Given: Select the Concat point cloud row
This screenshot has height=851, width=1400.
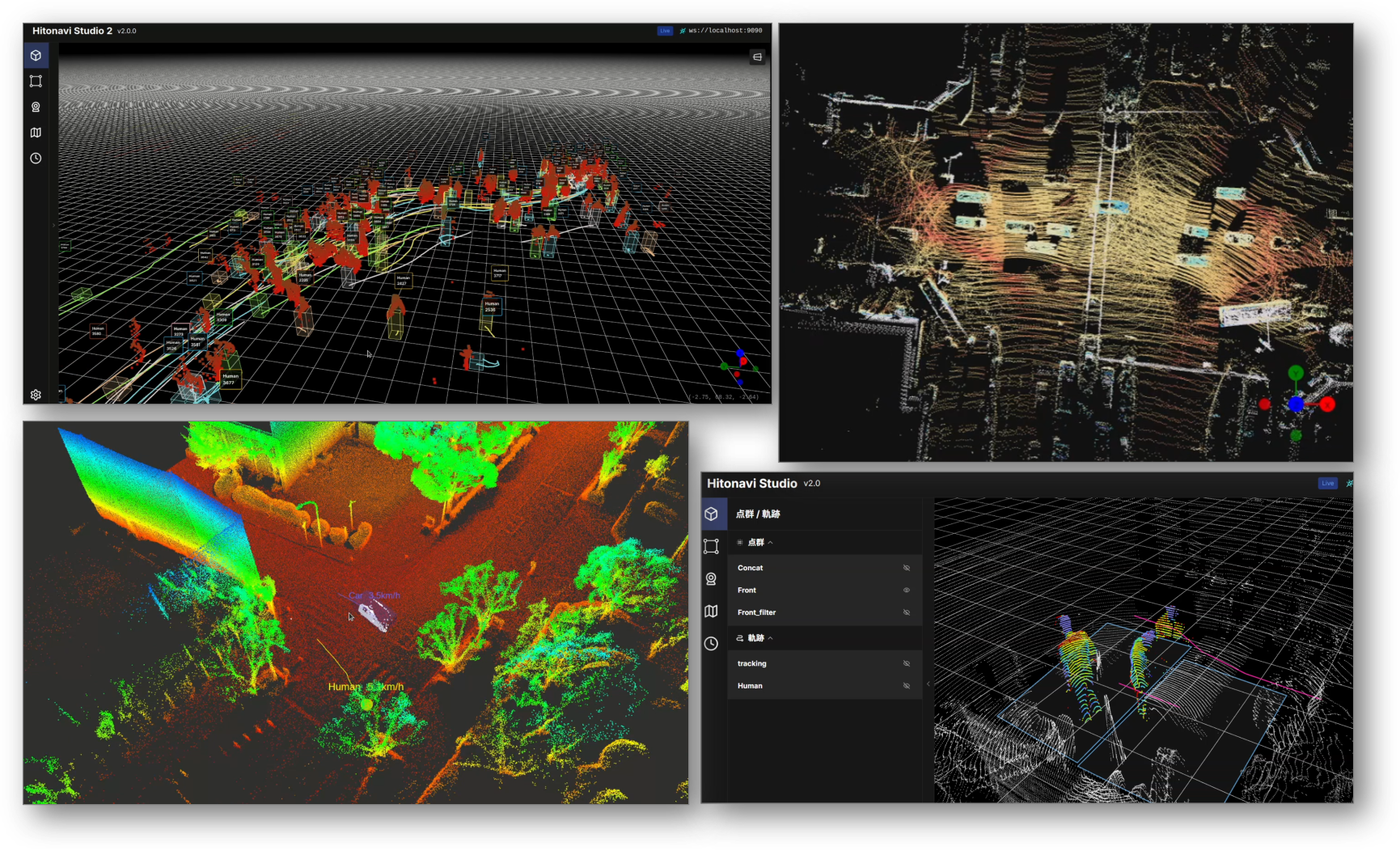Looking at the screenshot, I should 824,568.
